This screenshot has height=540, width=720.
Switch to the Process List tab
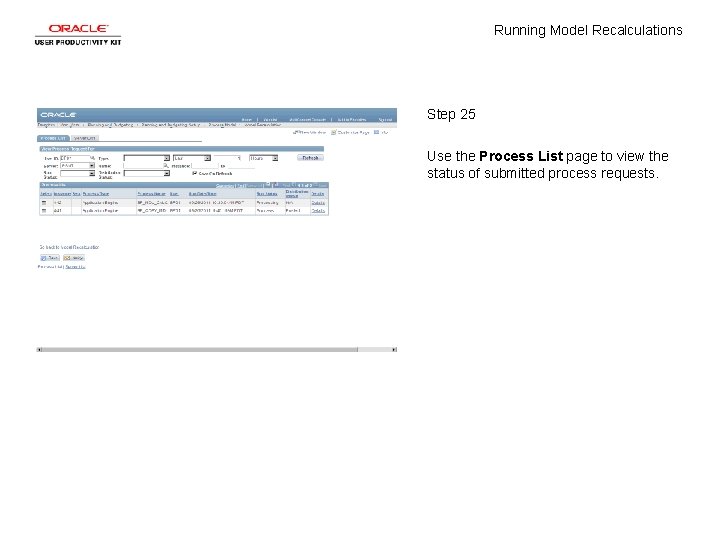pyautogui.click(x=53, y=138)
